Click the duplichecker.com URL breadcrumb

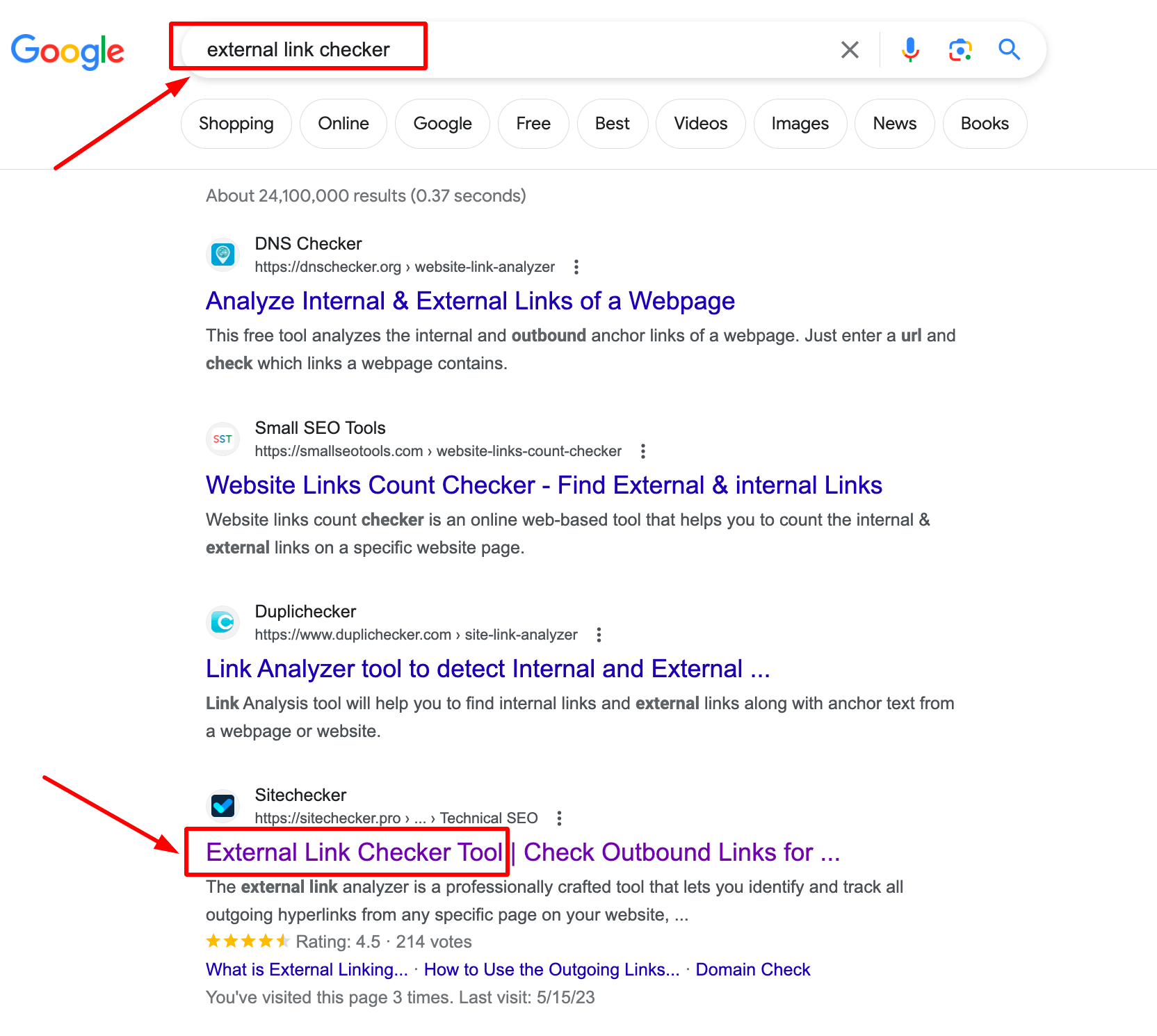[416, 635]
